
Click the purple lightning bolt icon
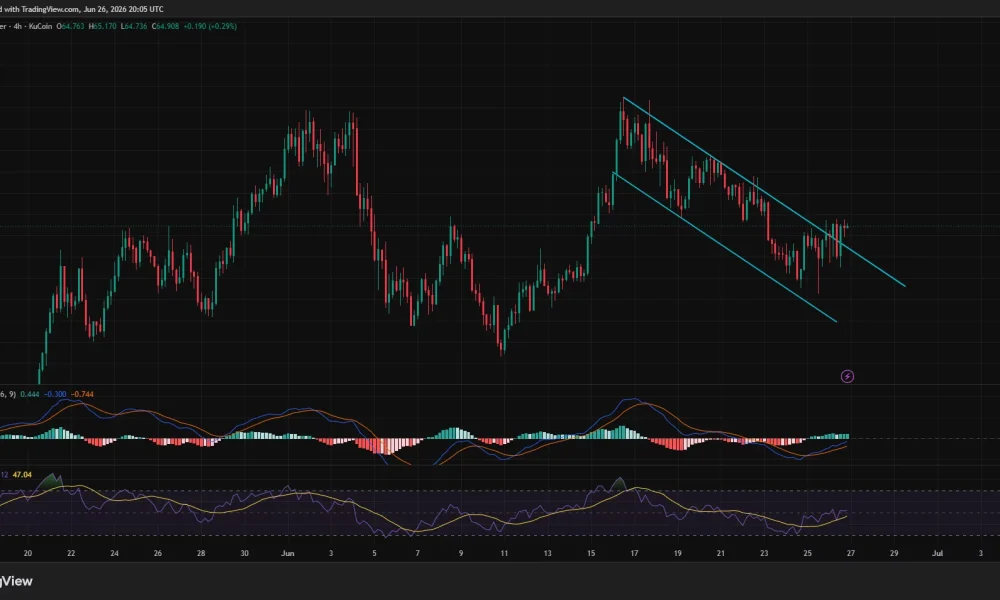pos(847,376)
